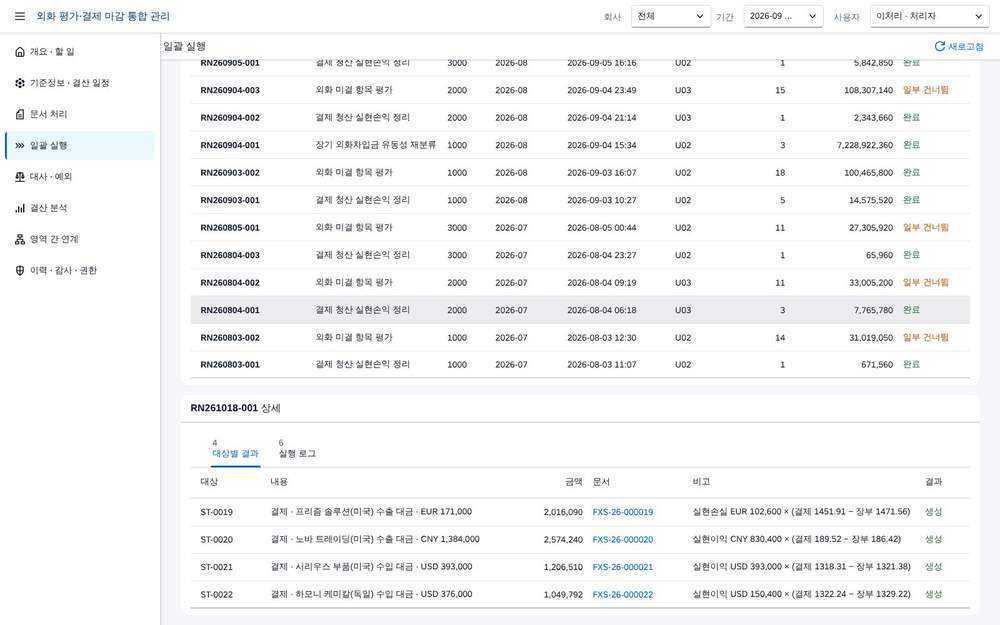1000x625 pixels.
Task: Select run row RN260803-001
Action: 580,364
